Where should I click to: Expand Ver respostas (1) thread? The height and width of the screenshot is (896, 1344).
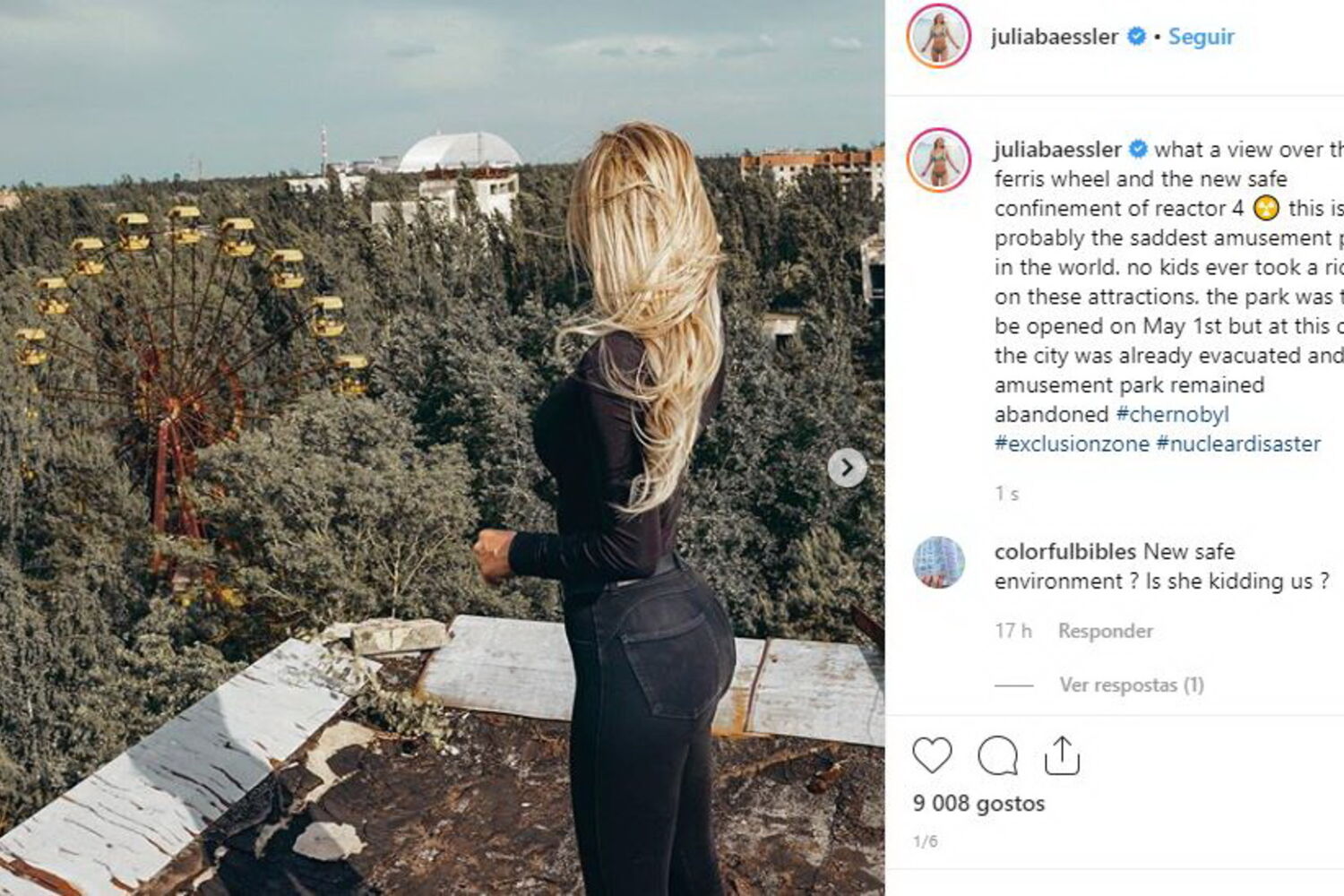click(1132, 685)
